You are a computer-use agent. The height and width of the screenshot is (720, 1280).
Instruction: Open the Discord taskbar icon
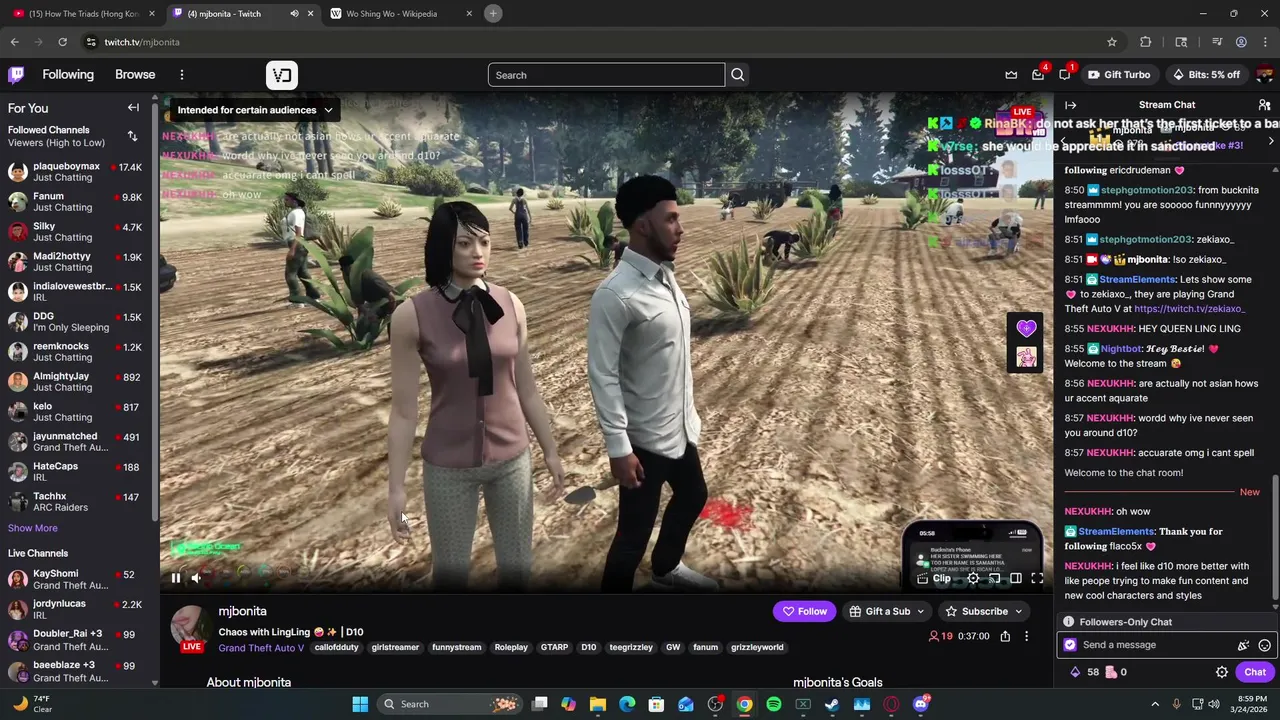click(x=920, y=704)
